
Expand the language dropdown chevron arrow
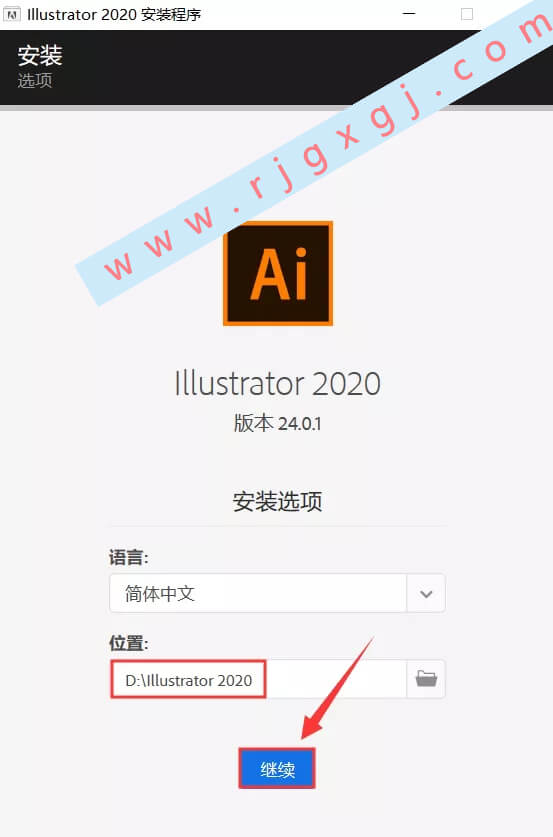(x=426, y=594)
